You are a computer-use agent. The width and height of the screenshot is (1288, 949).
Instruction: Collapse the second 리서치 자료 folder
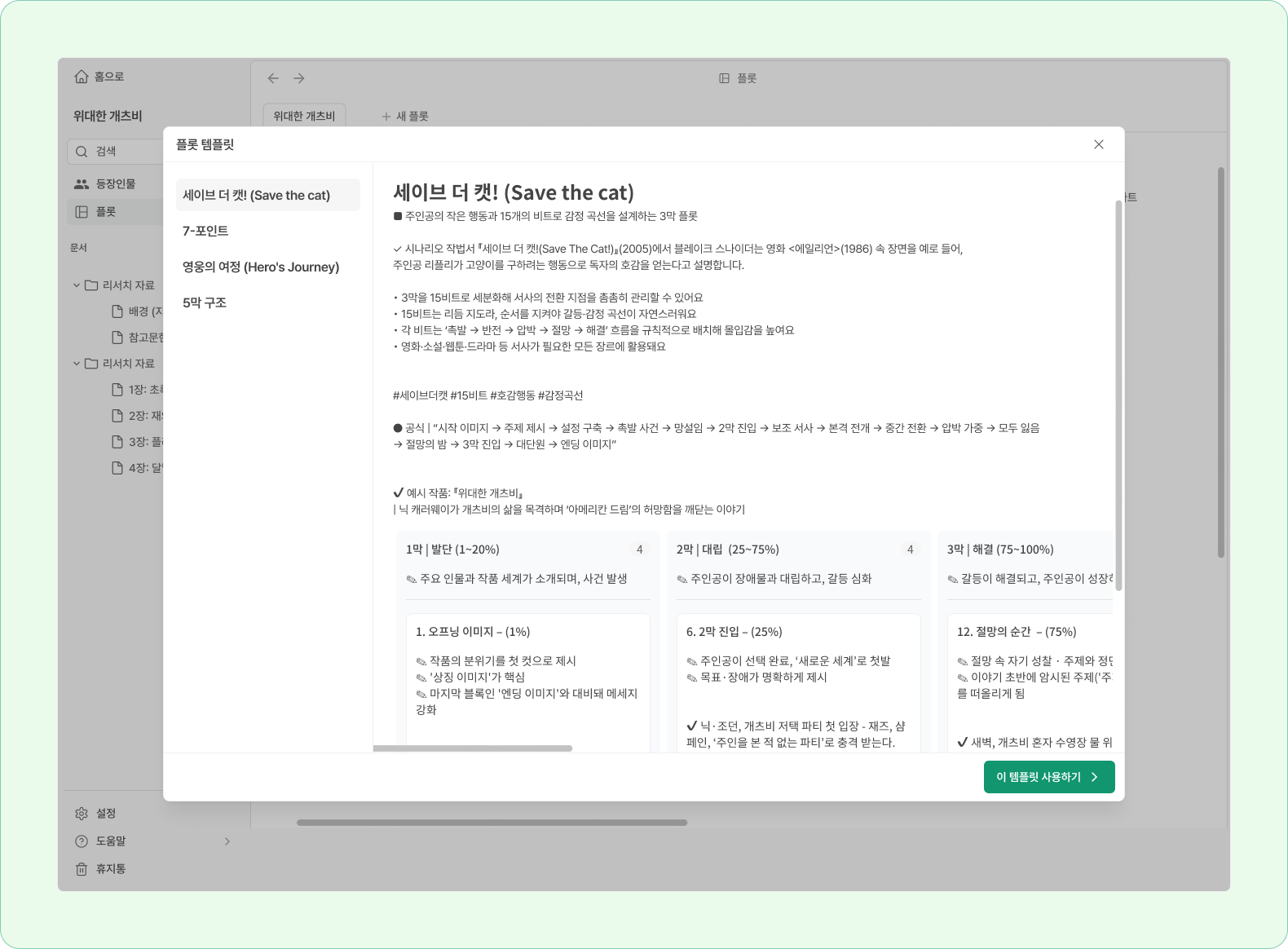[x=77, y=364]
